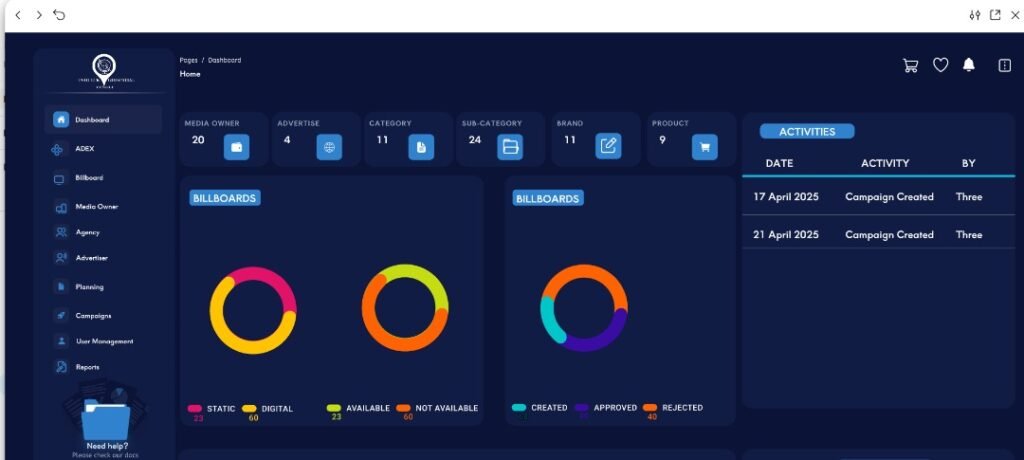Open ADEX from the sidebar
Screen dimensions: 1024x460
point(84,149)
